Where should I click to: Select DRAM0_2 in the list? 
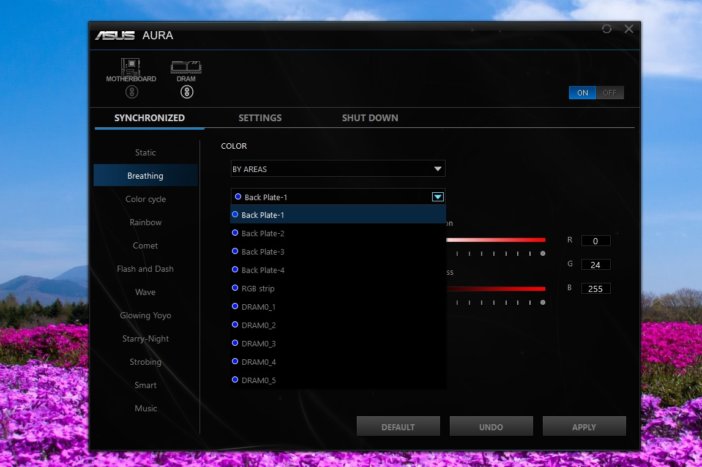pyautogui.click(x=338, y=325)
